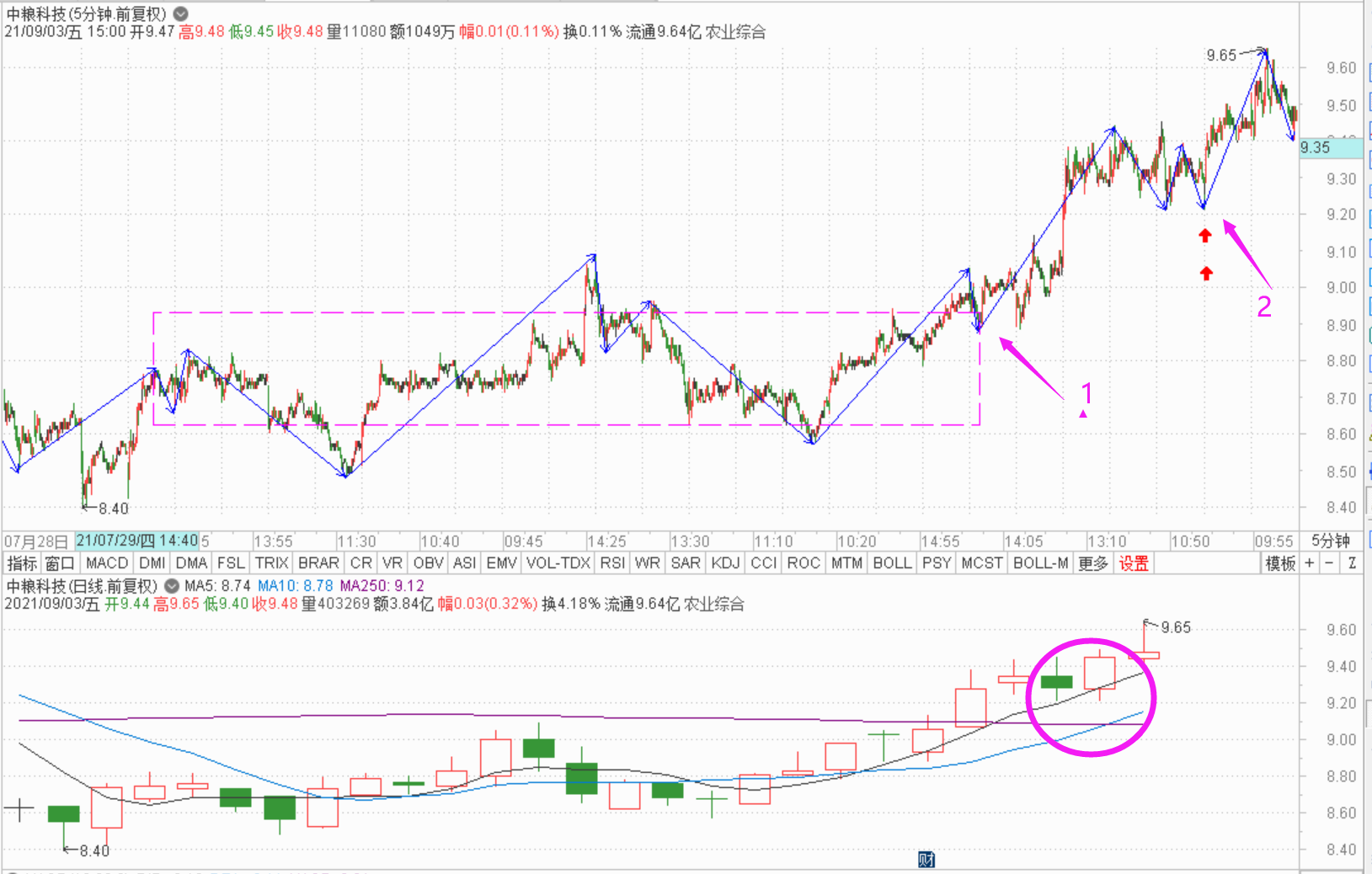Click the highlighted 21/07/29 time marker
This screenshot has width=1372, height=874.
click(x=136, y=541)
